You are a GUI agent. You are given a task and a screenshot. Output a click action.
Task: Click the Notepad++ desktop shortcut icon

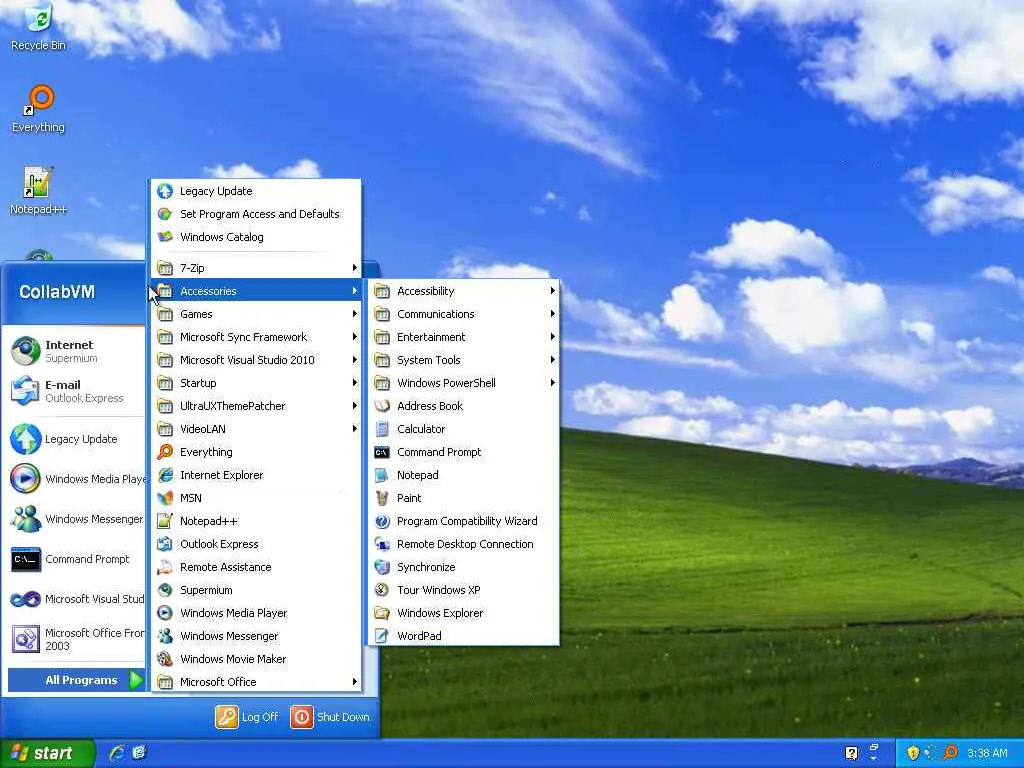(x=38, y=190)
